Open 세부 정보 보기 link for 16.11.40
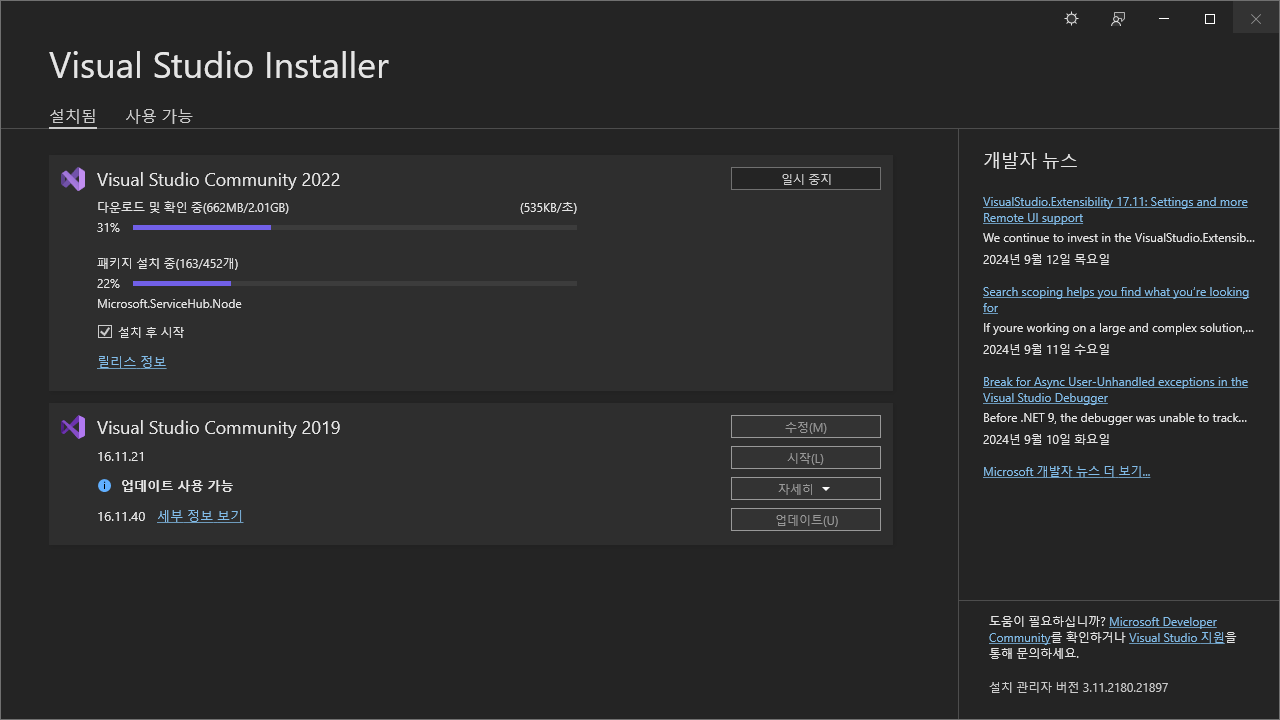The width and height of the screenshot is (1280, 720). 200,516
